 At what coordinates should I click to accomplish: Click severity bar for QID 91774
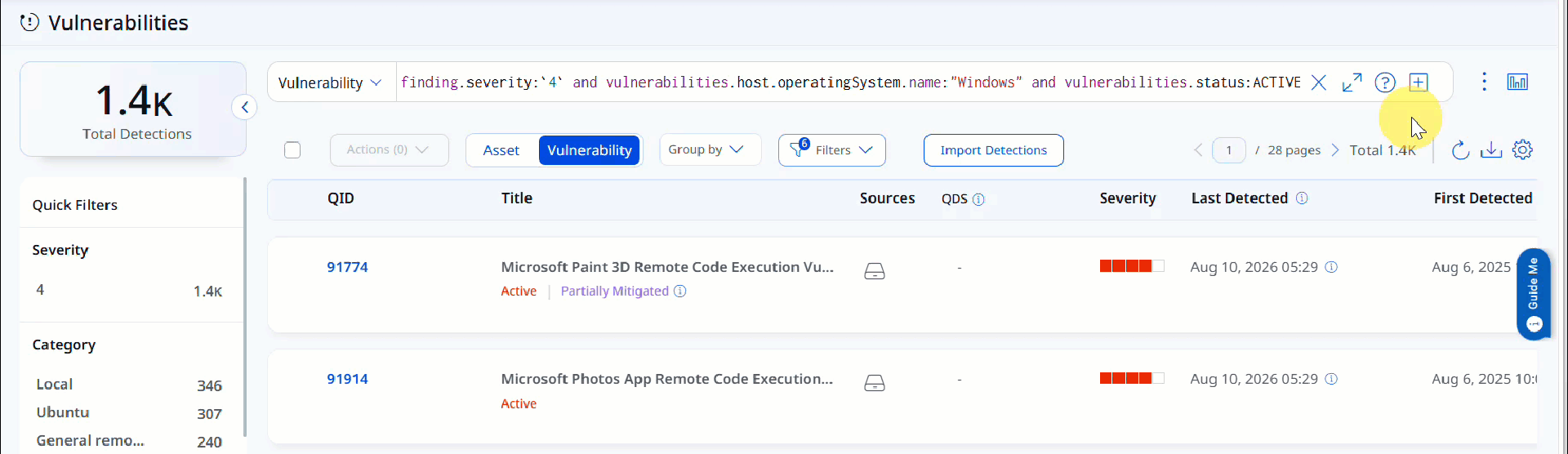click(x=1131, y=266)
